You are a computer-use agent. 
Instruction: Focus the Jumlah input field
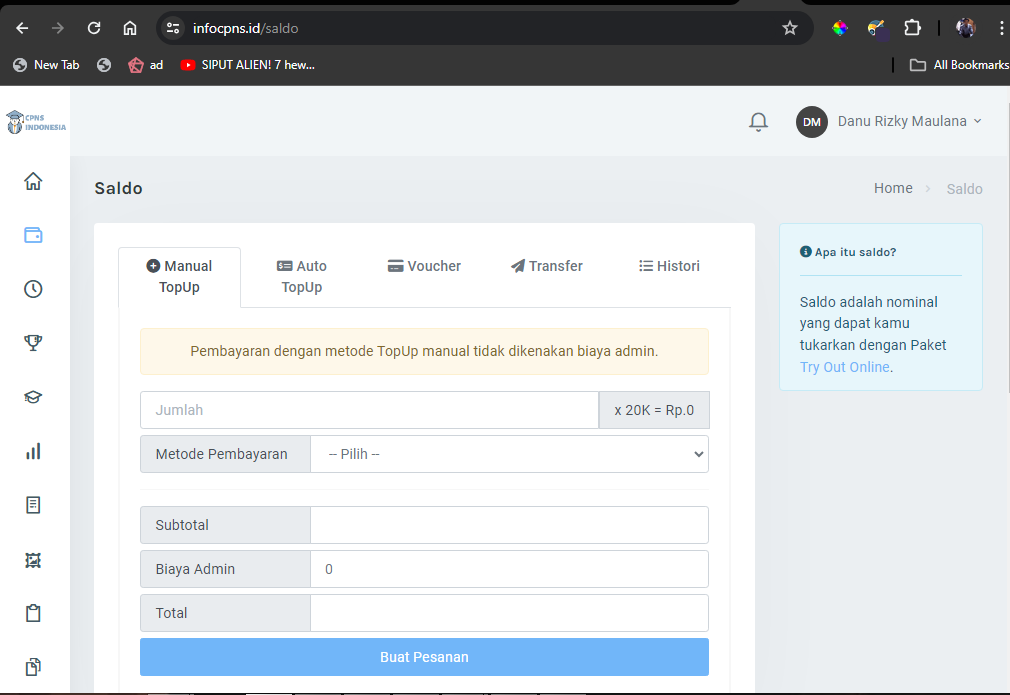pyautogui.click(x=369, y=410)
